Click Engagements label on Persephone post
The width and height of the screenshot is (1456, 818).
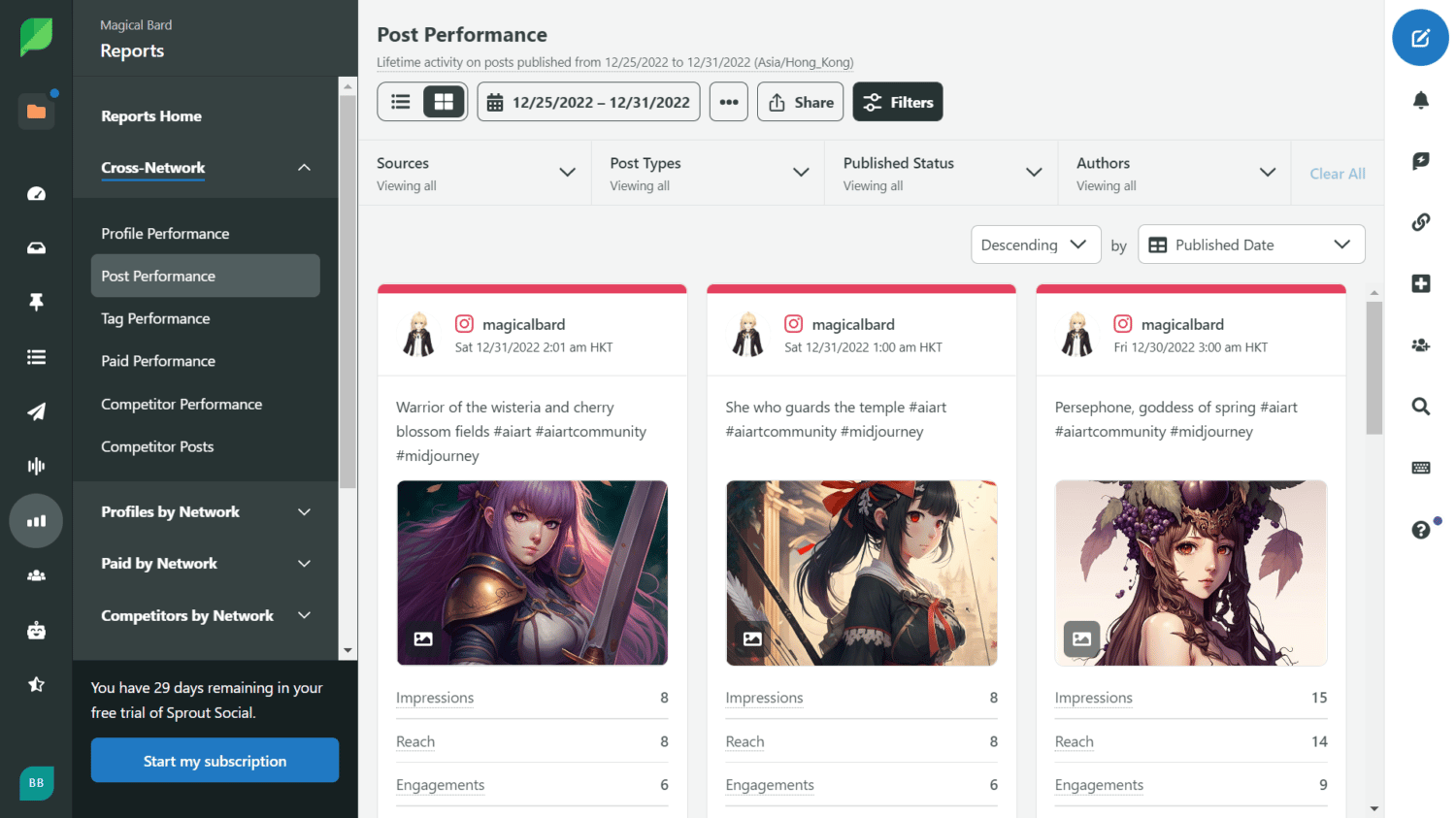tap(1099, 785)
